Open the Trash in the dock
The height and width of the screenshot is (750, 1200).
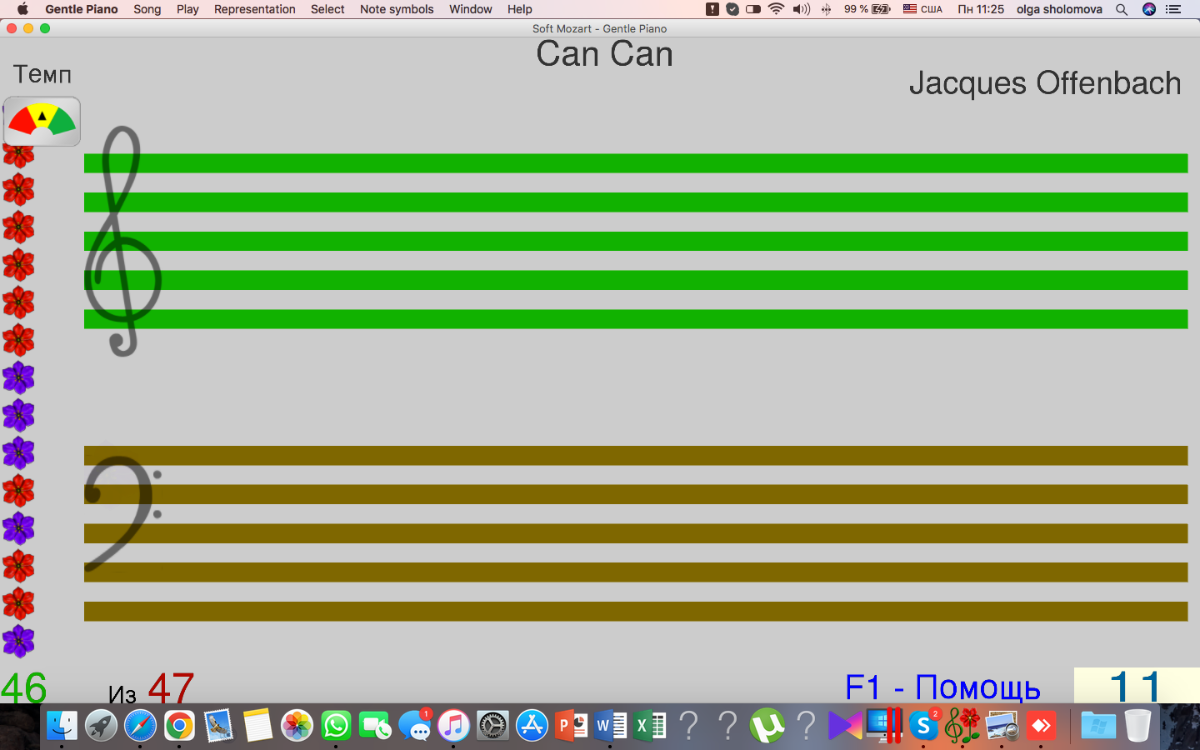1138,725
